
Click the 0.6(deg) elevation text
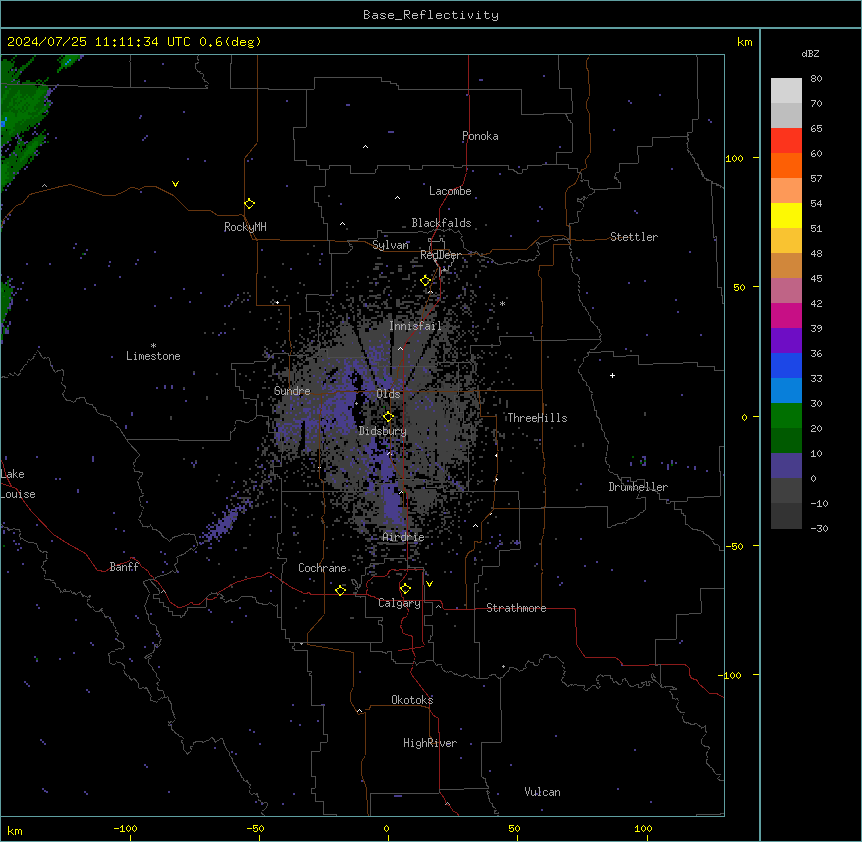coord(230,42)
